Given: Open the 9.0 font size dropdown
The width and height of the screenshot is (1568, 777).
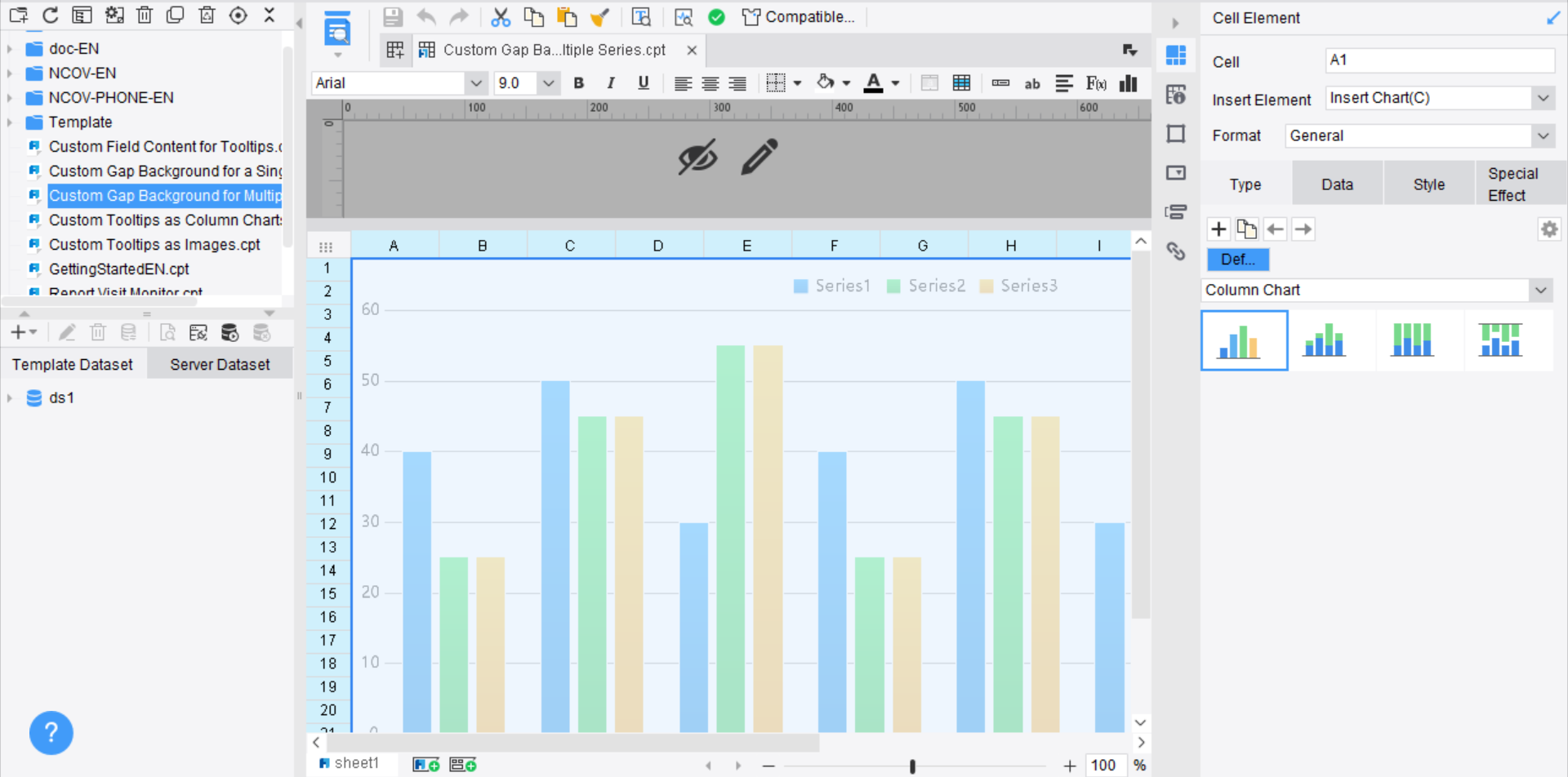Looking at the screenshot, I should click(x=548, y=83).
